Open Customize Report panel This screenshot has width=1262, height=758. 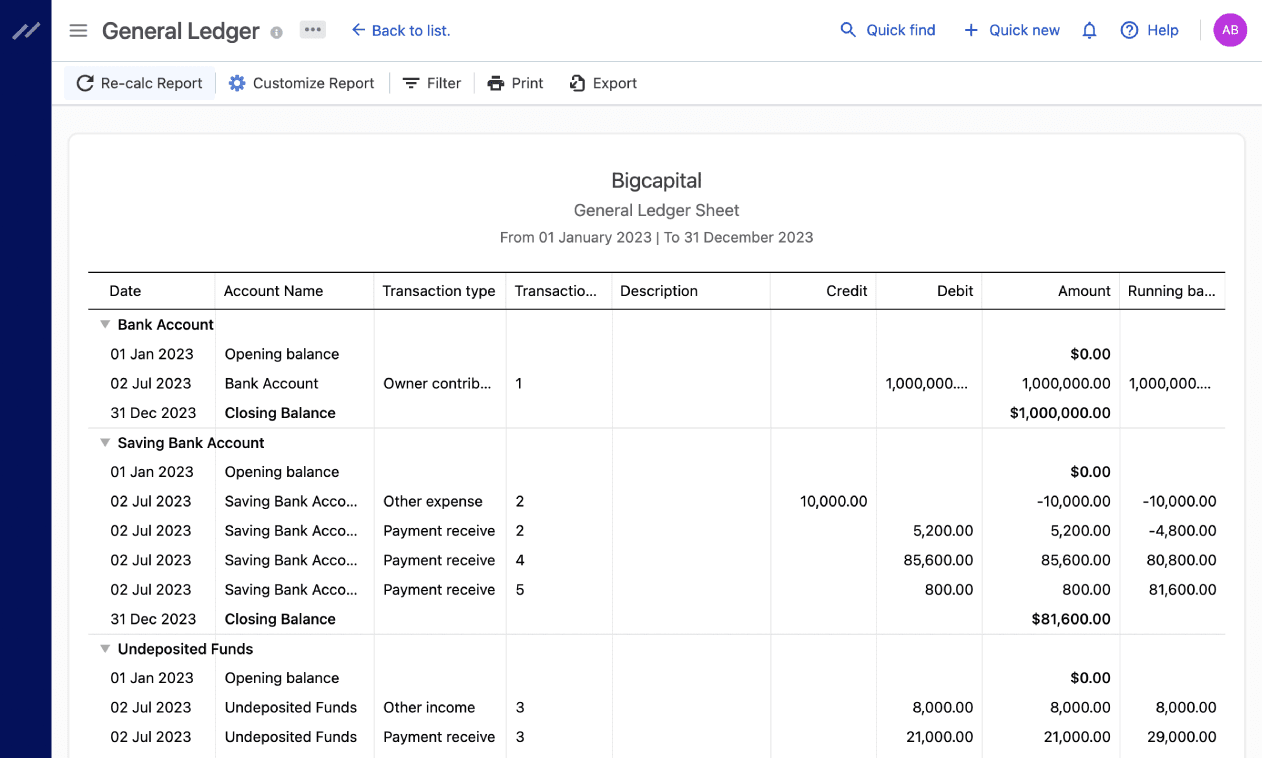(x=301, y=83)
